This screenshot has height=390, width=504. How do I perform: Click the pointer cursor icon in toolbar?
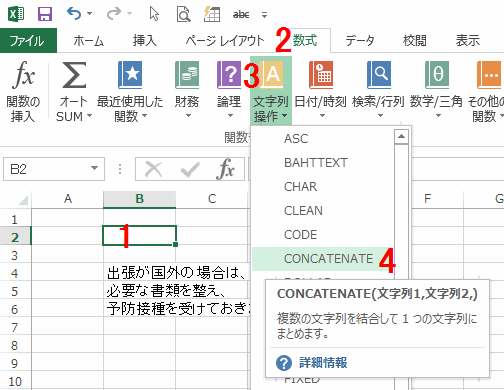point(154,14)
